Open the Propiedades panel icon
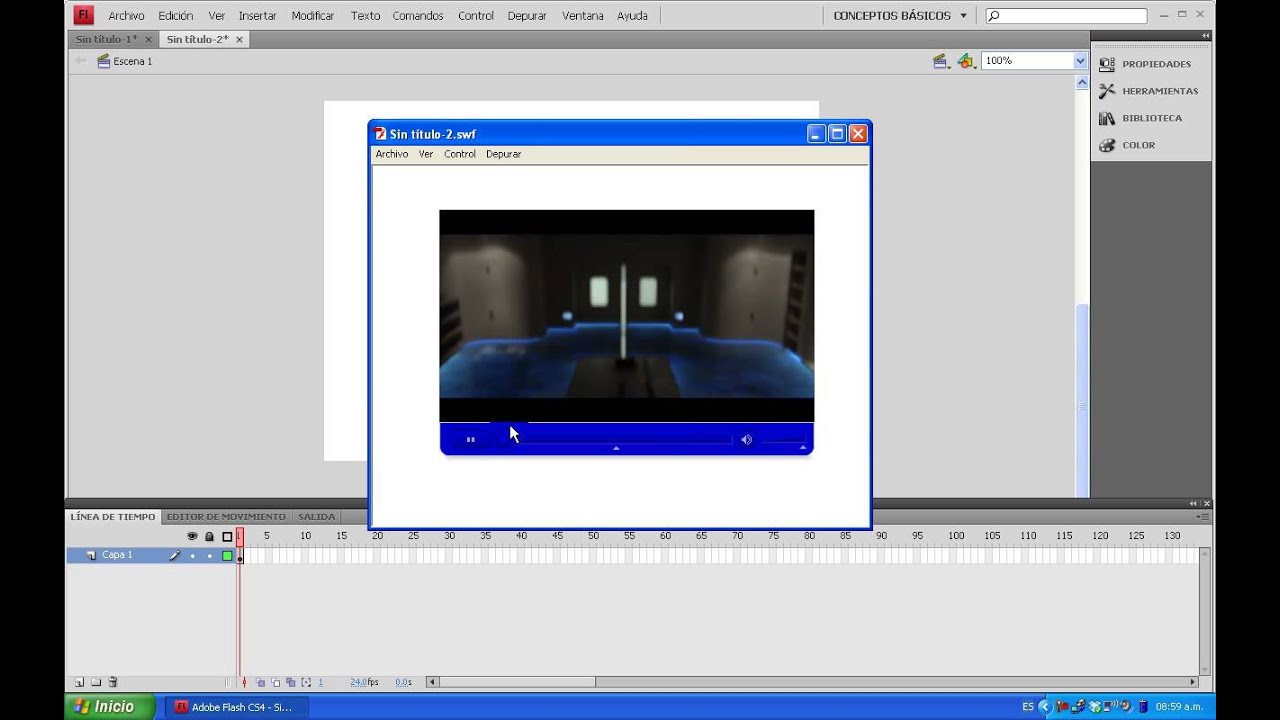Viewport: 1280px width, 720px height. 1106,64
